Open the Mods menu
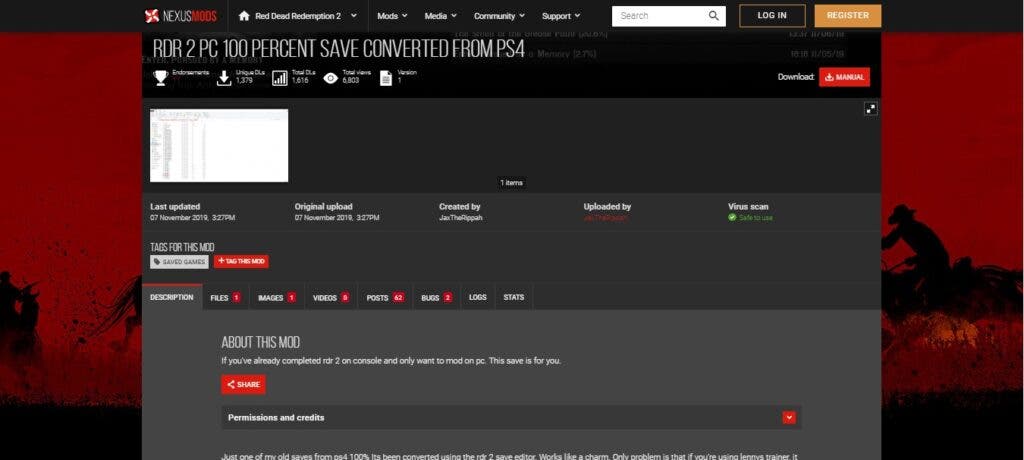This screenshot has width=1024, height=460. click(392, 16)
